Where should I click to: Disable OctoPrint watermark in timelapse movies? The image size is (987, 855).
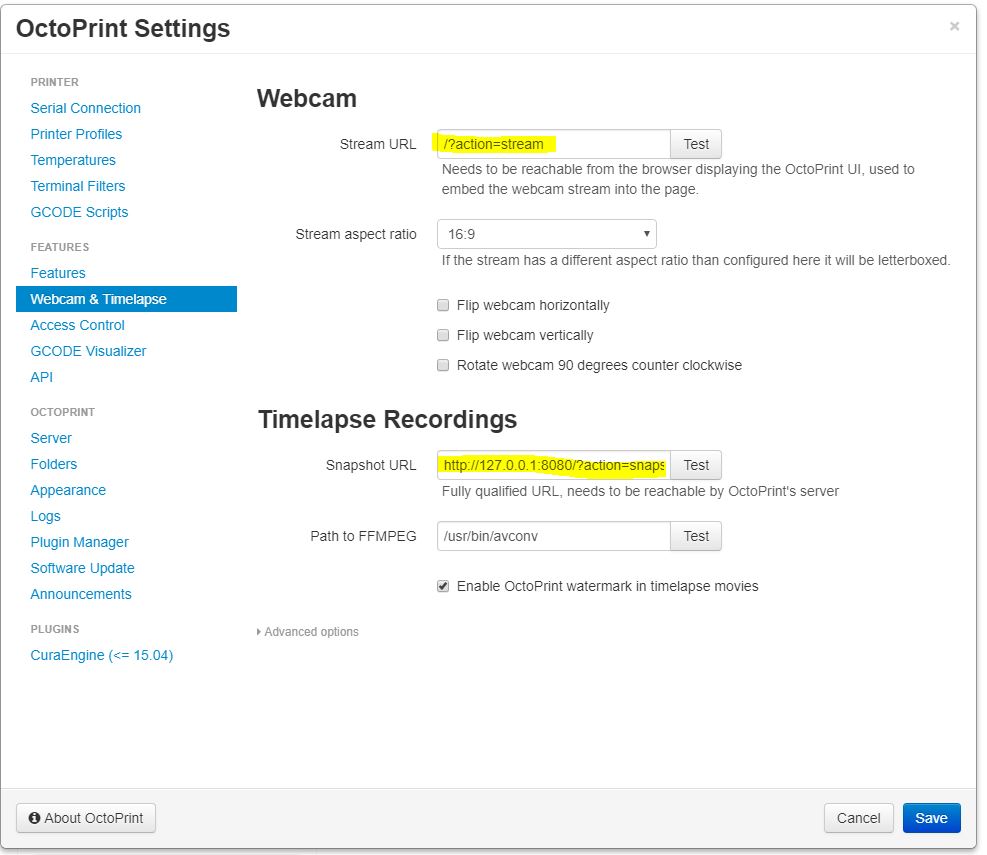[443, 586]
